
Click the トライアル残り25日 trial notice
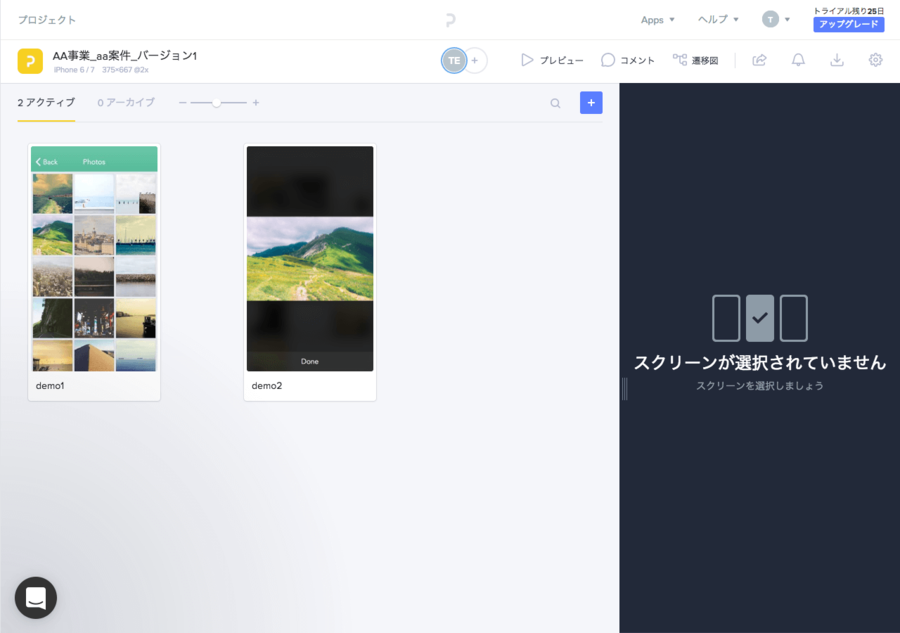pyautogui.click(x=848, y=11)
